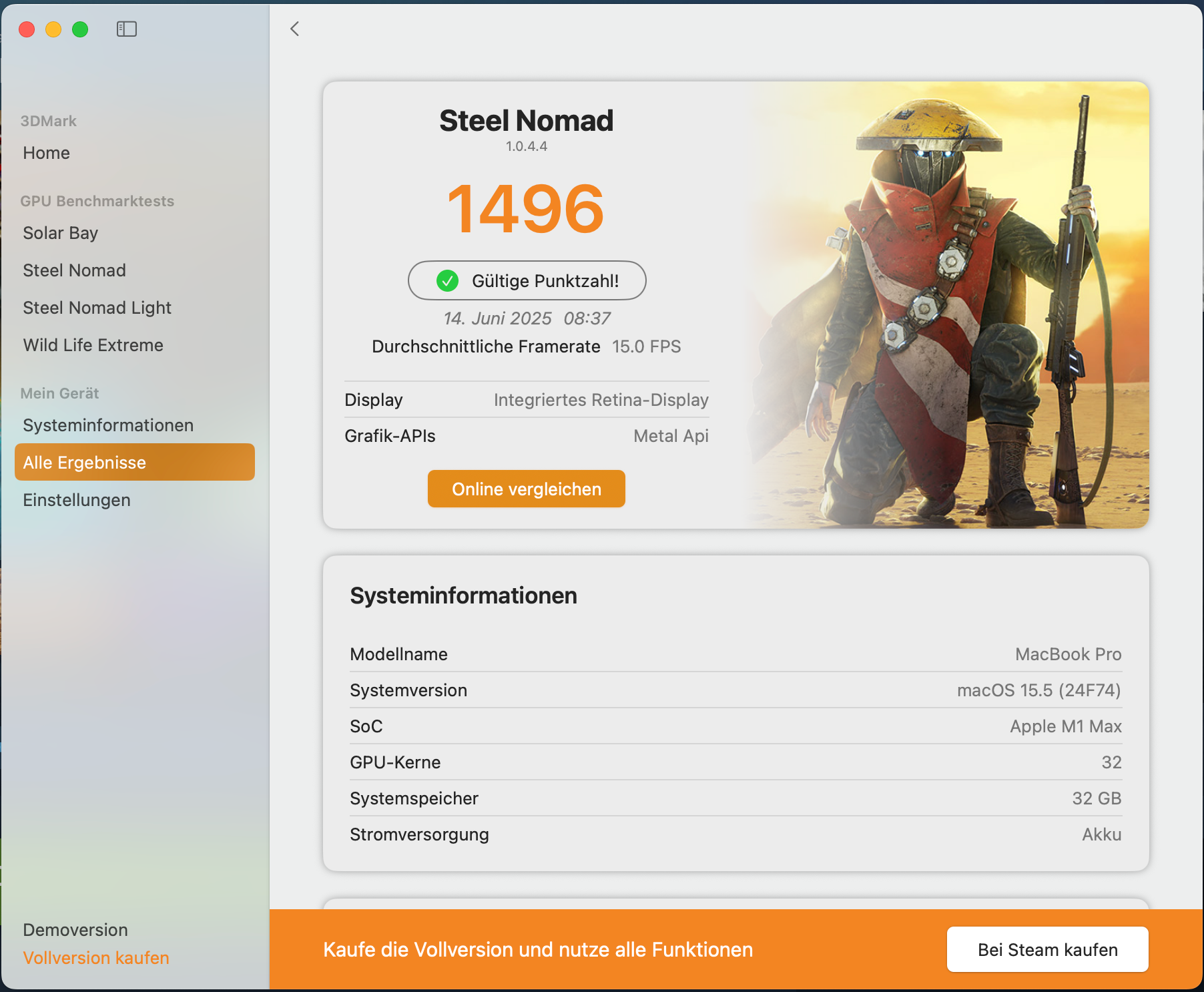This screenshot has width=1204, height=992.
Task: Click the Steel Nomad result title
Action: pyautogui.click(x=526, y=121)
